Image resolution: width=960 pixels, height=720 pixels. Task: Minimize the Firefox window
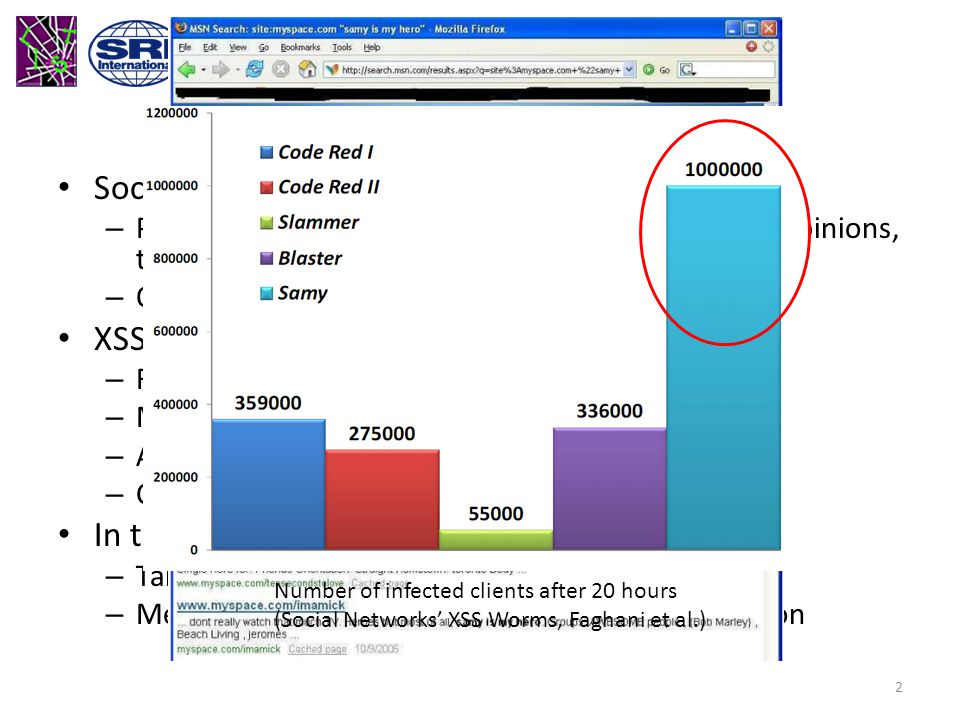(x=733, y=28)
